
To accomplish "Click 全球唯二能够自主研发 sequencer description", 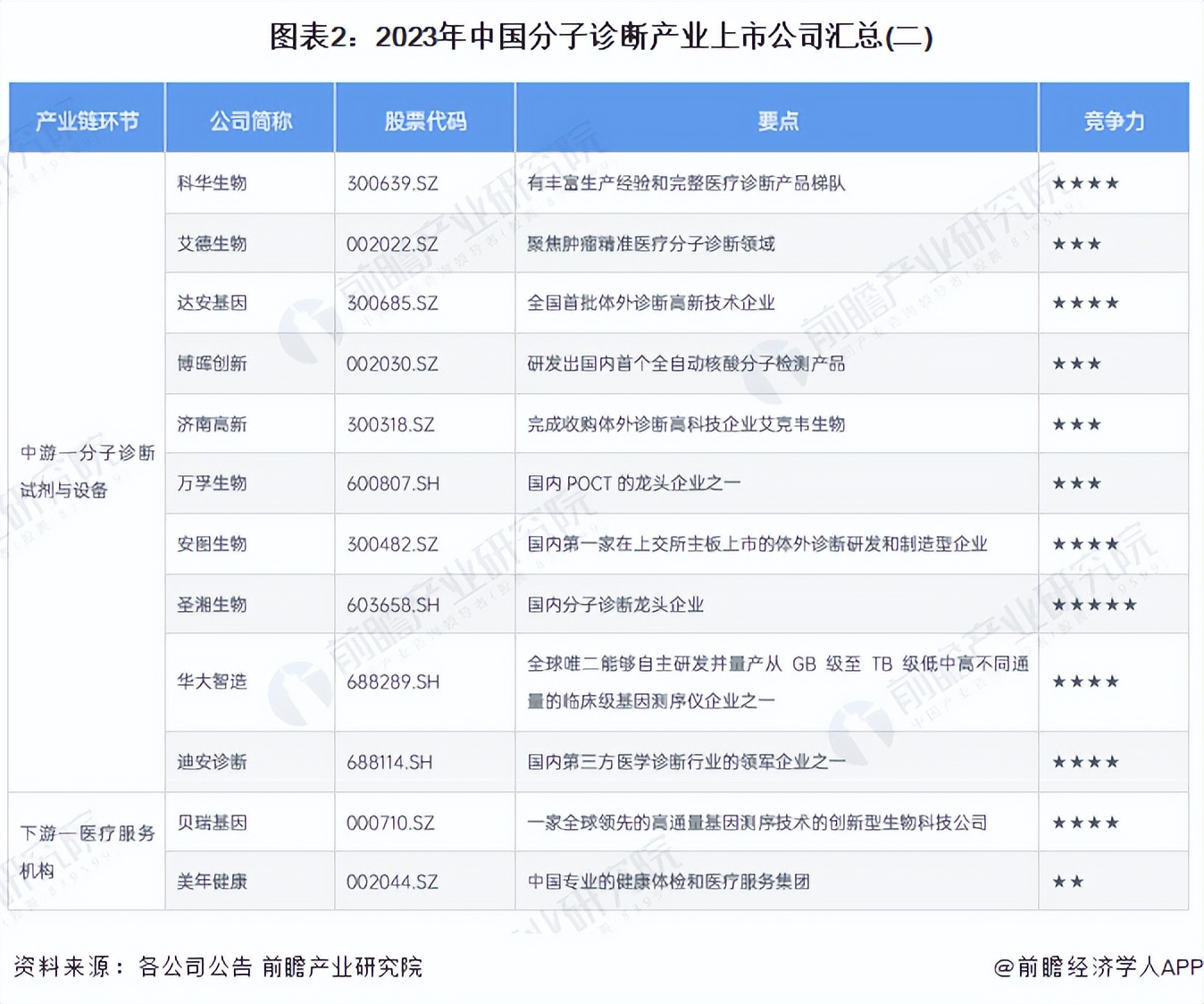I will 777,682.
